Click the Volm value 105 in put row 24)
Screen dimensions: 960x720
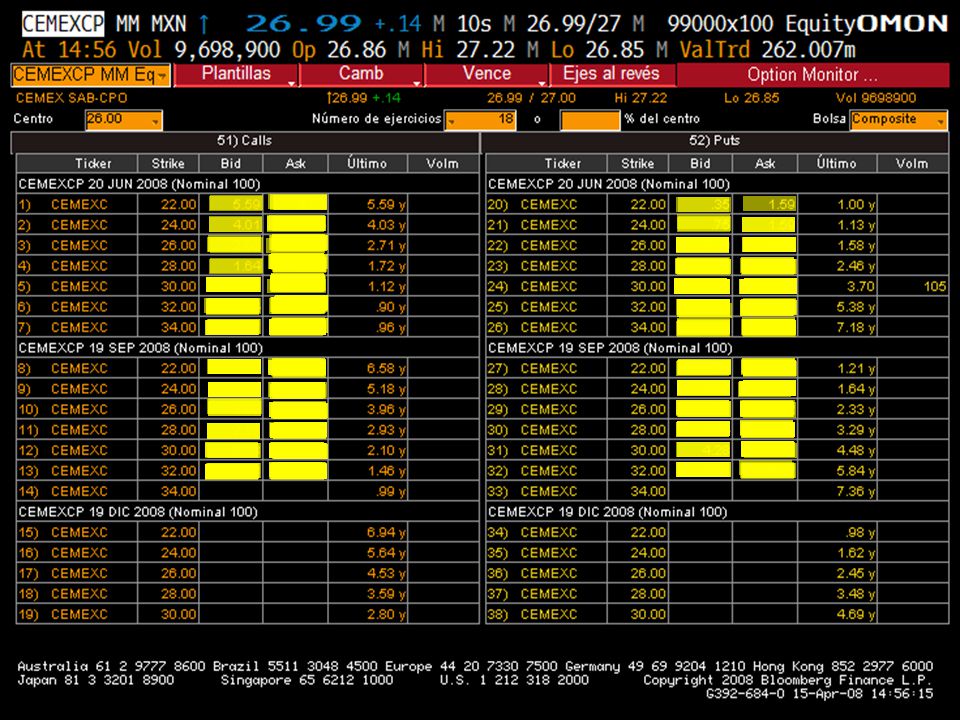click(x=935, y=287)
